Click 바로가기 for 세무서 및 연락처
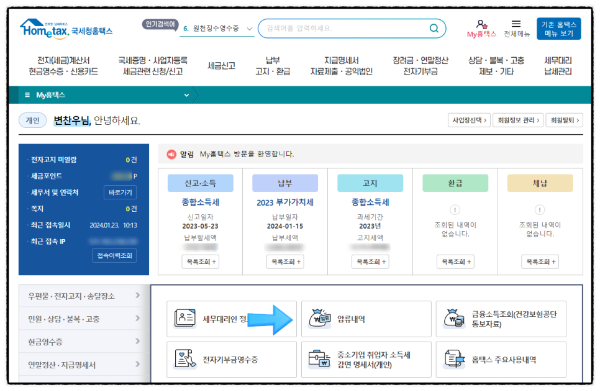Screen dimensions: 600x391 pyautogui.click(x=120, y=192)
